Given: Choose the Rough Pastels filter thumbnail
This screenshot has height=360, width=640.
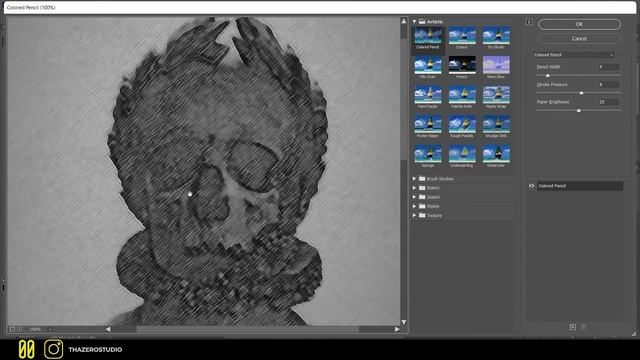Looking at the screenshot, I should pyautogui.click(x=462, y=124).
